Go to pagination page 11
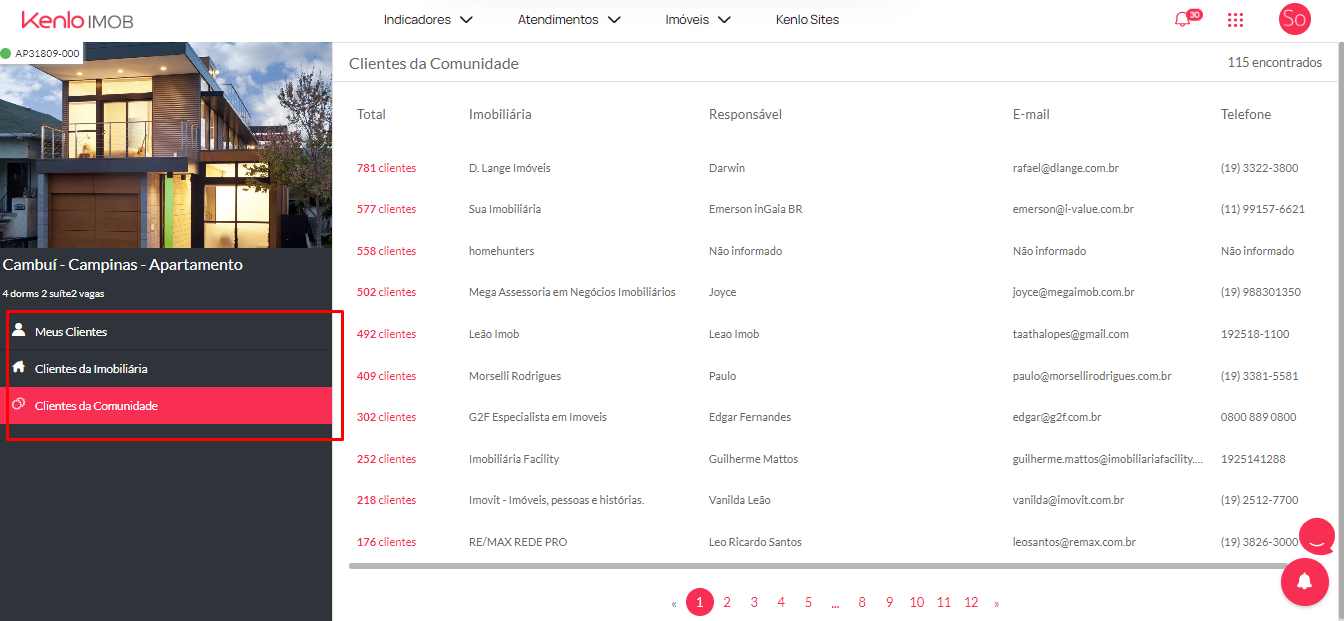The image size is (1344, 621). 944,602
